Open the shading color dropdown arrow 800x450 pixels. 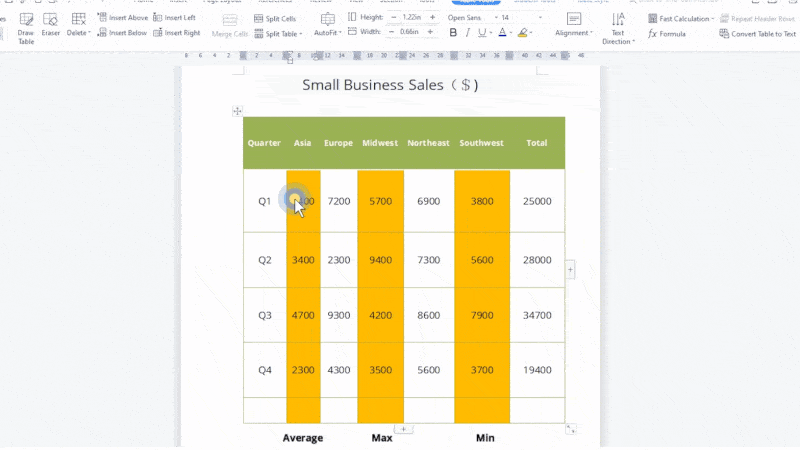531,33
